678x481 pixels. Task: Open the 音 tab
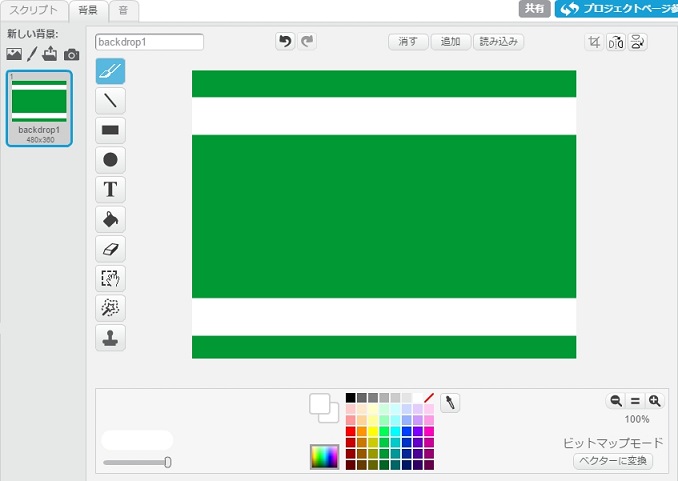click(x=123, y=10)
